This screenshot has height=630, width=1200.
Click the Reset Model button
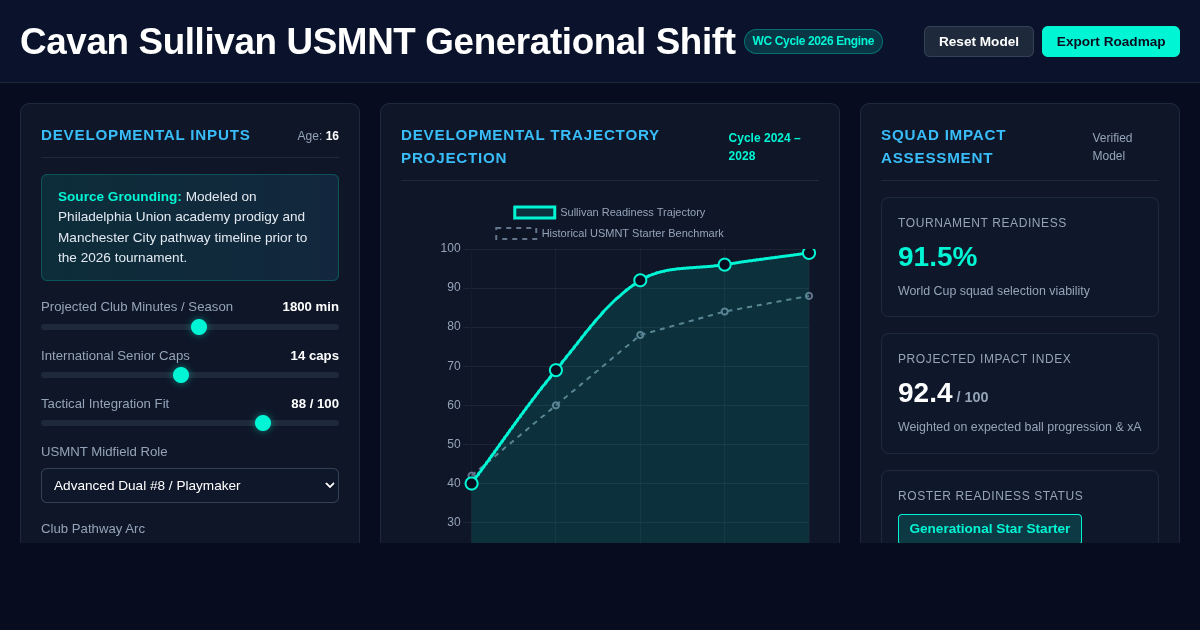pyautogui.click(x=979, y=41)
